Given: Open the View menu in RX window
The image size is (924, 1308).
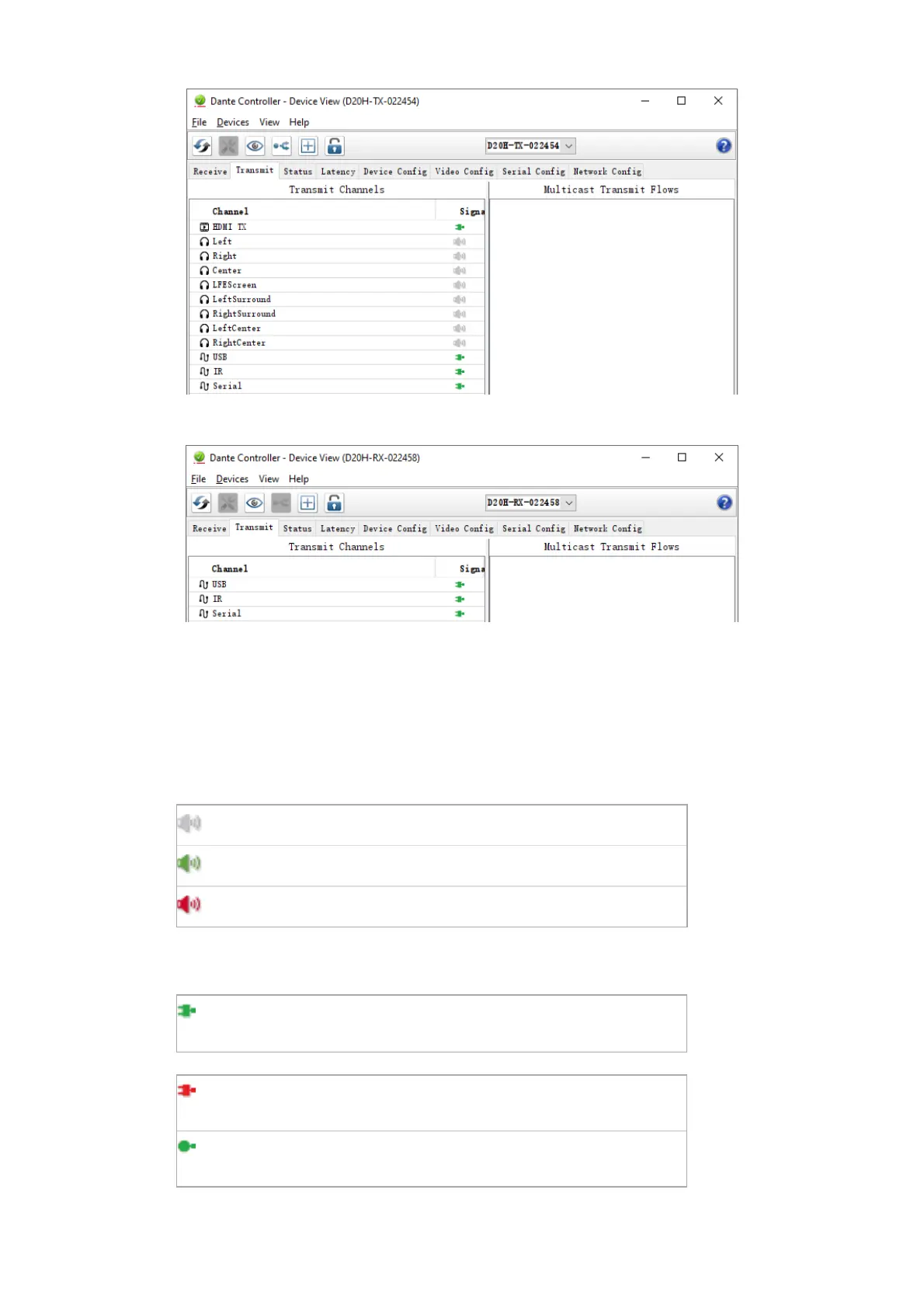Looking at the screenshot, I should (x=269, y=479).
